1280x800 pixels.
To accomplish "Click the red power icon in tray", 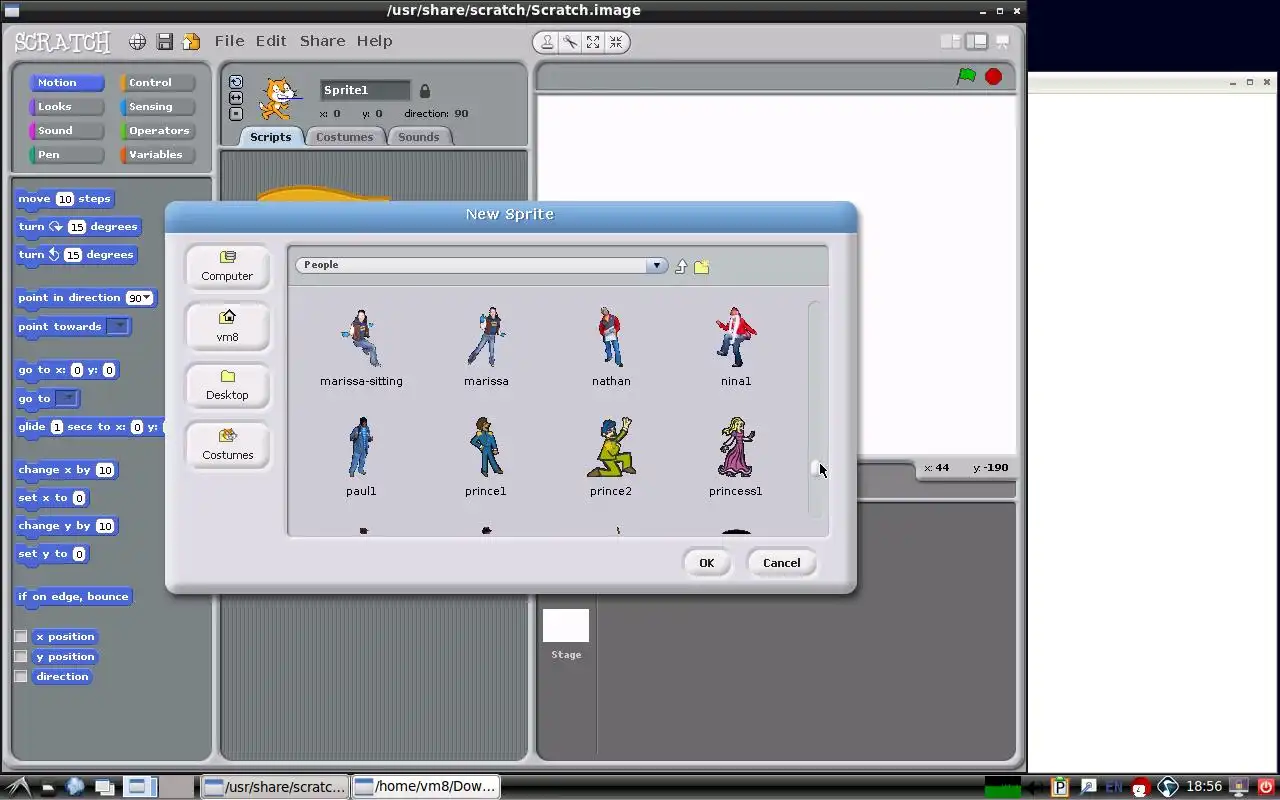I will [1267, 787].
